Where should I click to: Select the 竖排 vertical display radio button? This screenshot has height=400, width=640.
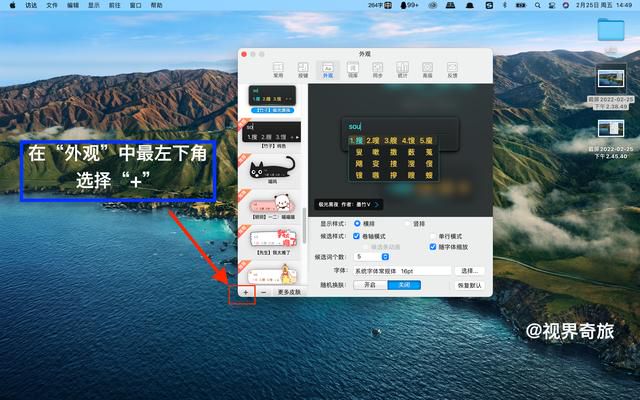pos(407,224)
